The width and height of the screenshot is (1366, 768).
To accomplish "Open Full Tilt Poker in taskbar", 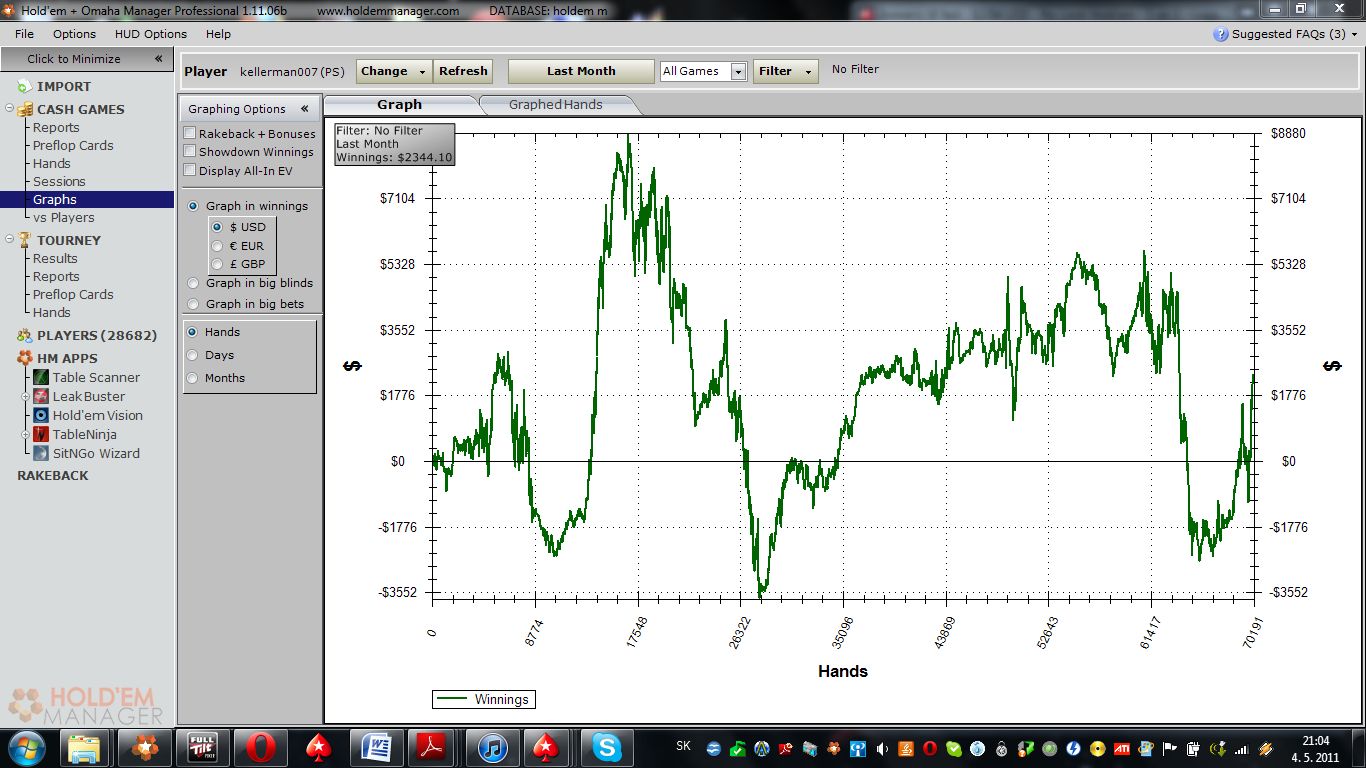I will pos(203,747).
